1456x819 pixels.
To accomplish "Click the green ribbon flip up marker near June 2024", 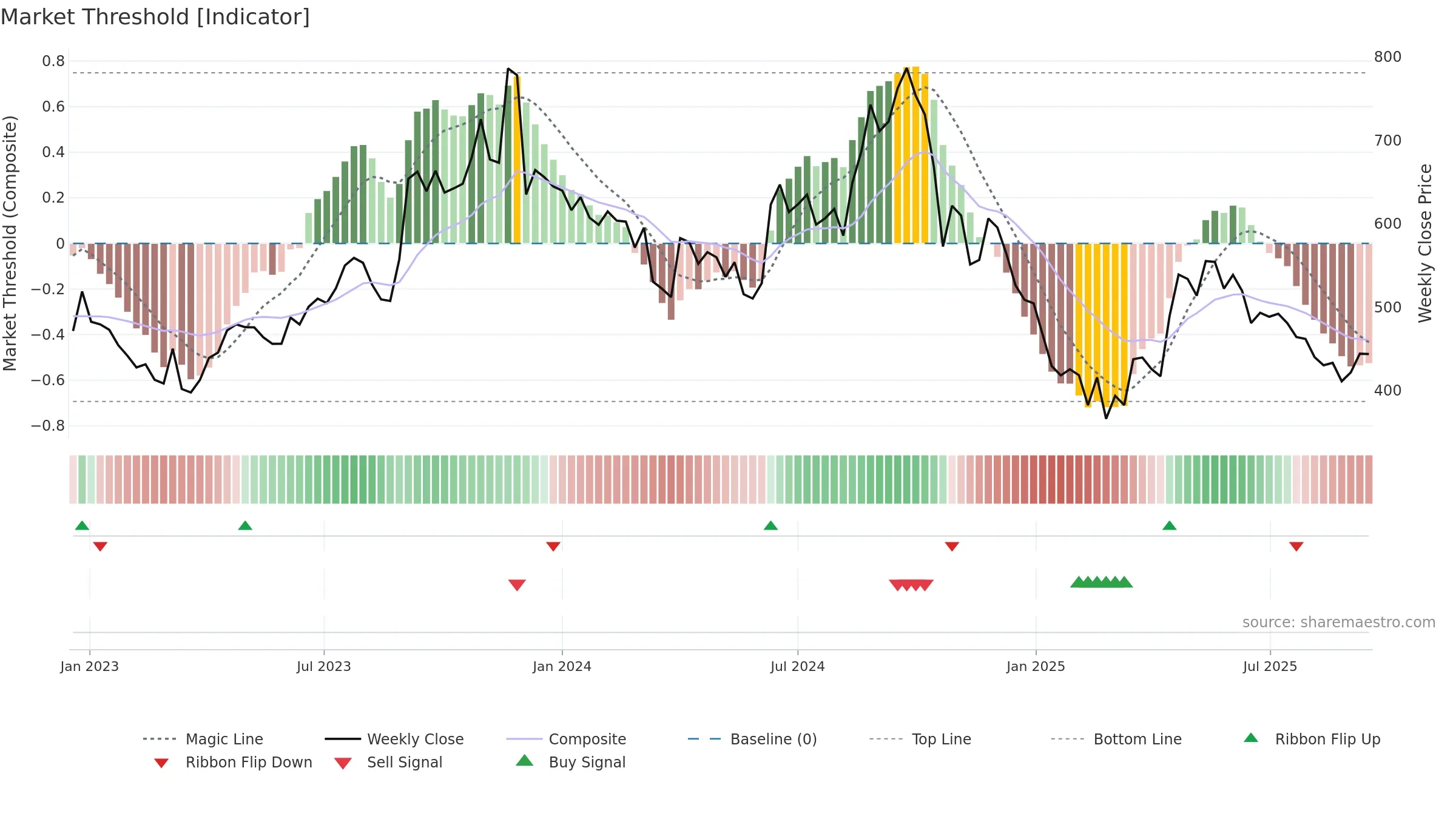I will click(x=770, y=525).
